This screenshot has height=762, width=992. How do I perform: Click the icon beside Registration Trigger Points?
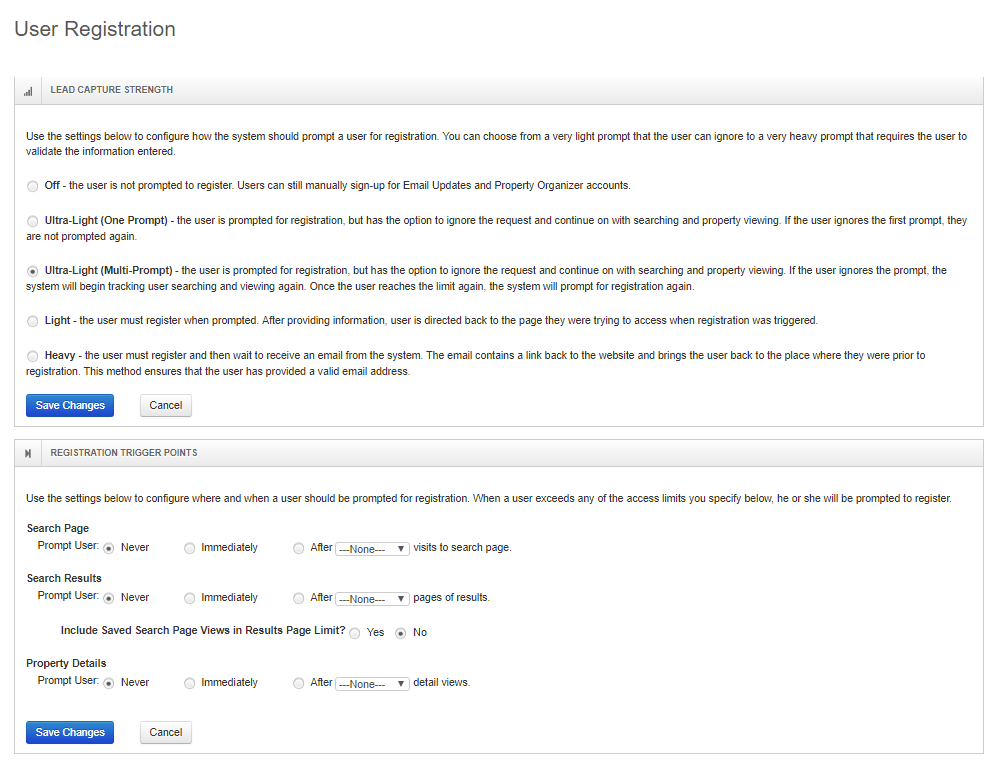click(28, 454)
